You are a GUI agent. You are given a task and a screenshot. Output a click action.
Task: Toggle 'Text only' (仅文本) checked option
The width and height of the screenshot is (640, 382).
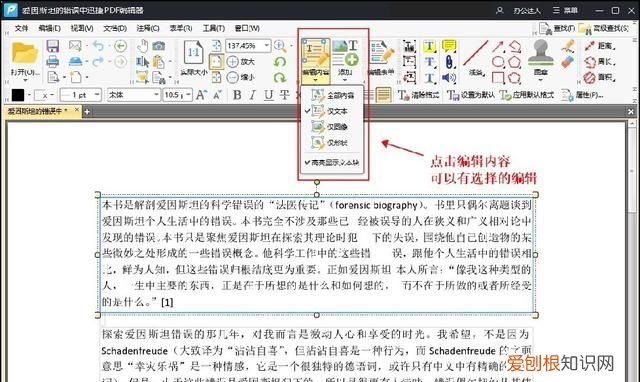[332, 111]
